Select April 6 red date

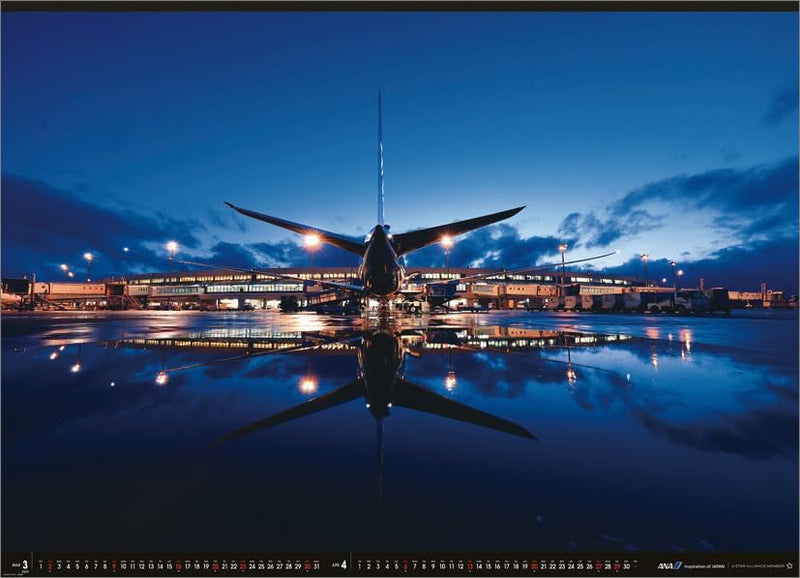point(405,566)
